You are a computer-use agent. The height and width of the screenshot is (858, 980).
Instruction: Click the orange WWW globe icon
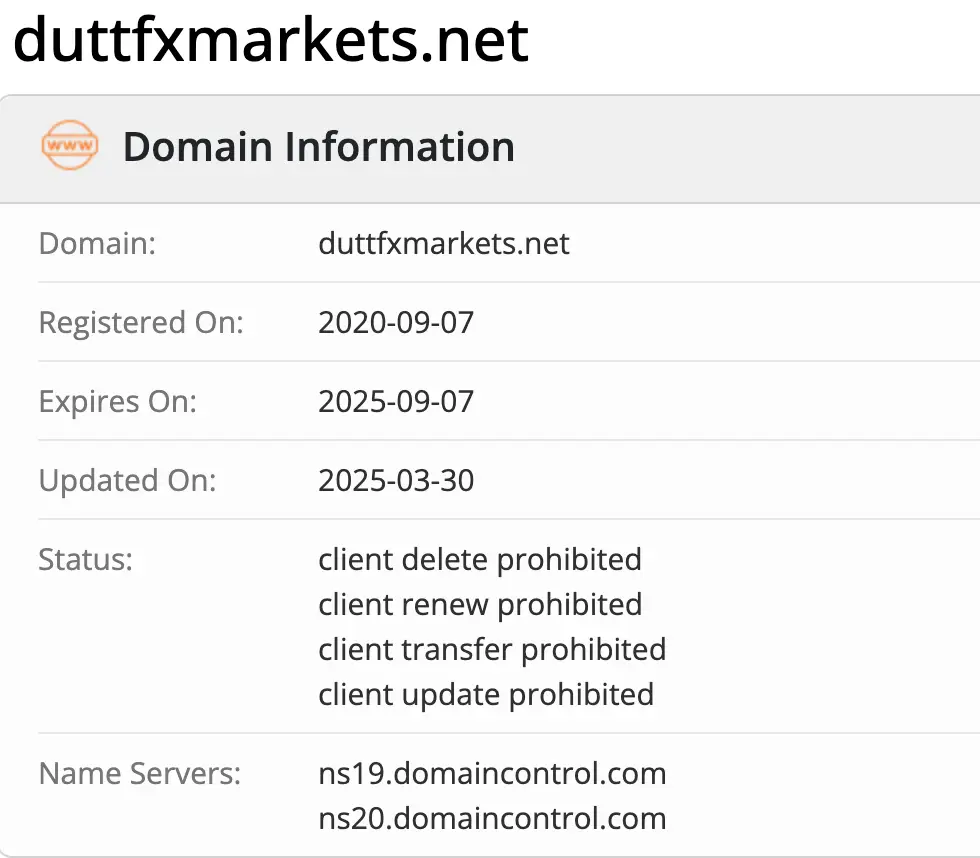pos(70,146)
